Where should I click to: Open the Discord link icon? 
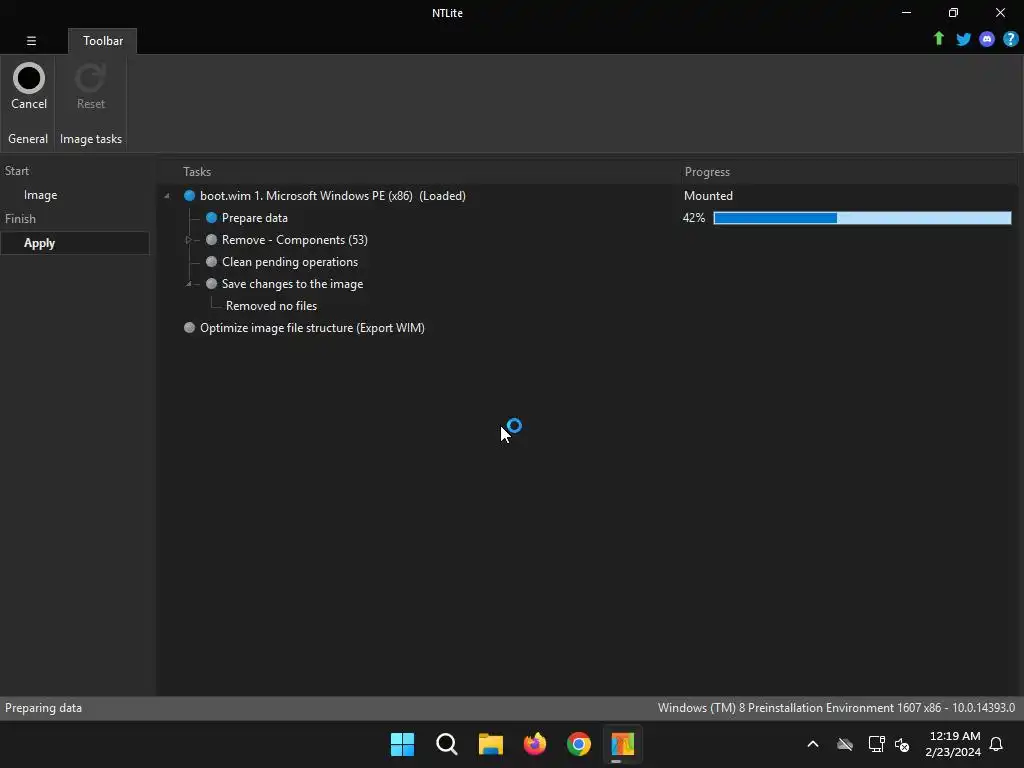tap(987, 39)
